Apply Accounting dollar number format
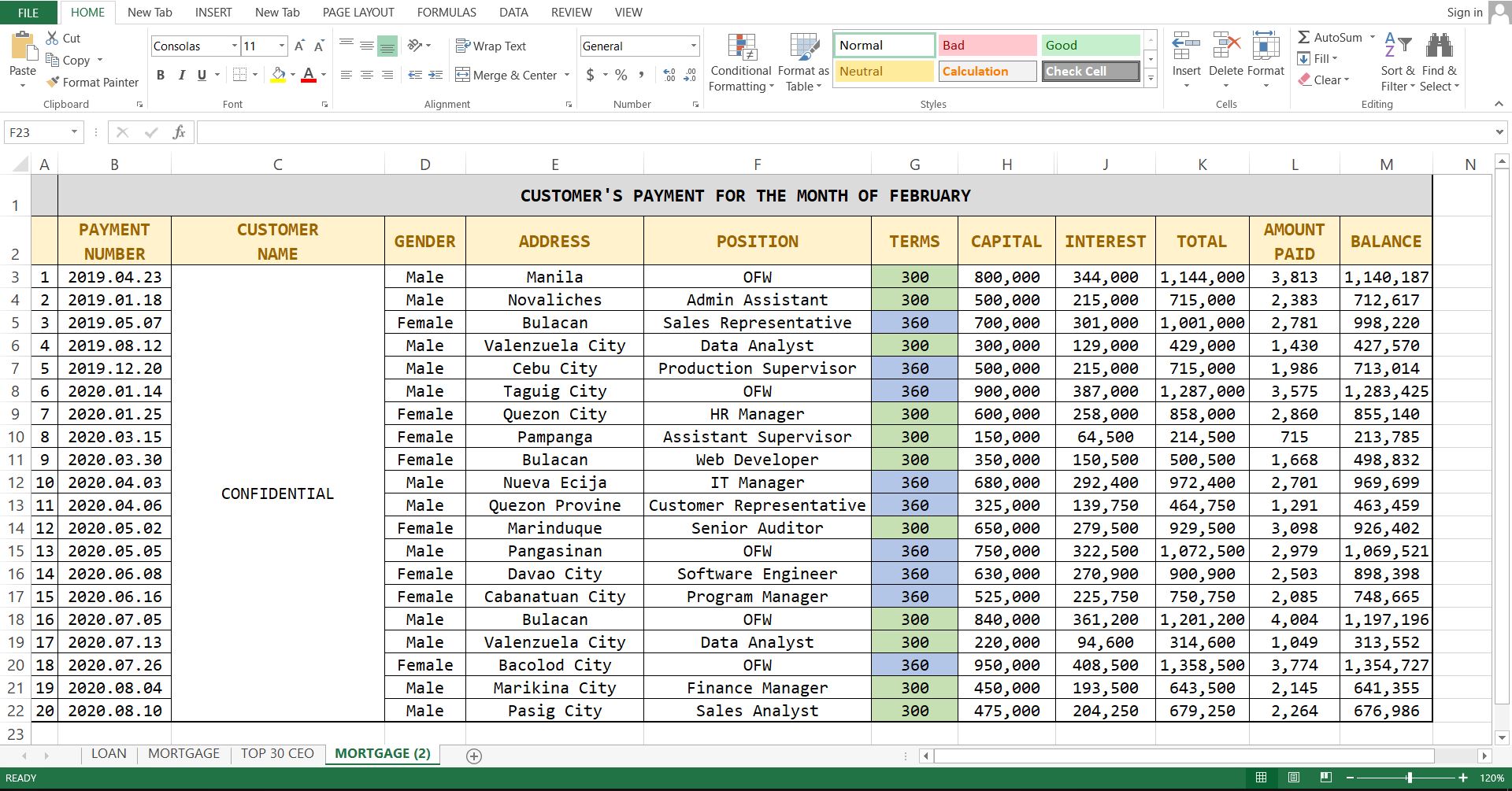Image resolution: width=1512 pixels, height=791 pixels. pyautogui.click(x=591, y=75)
